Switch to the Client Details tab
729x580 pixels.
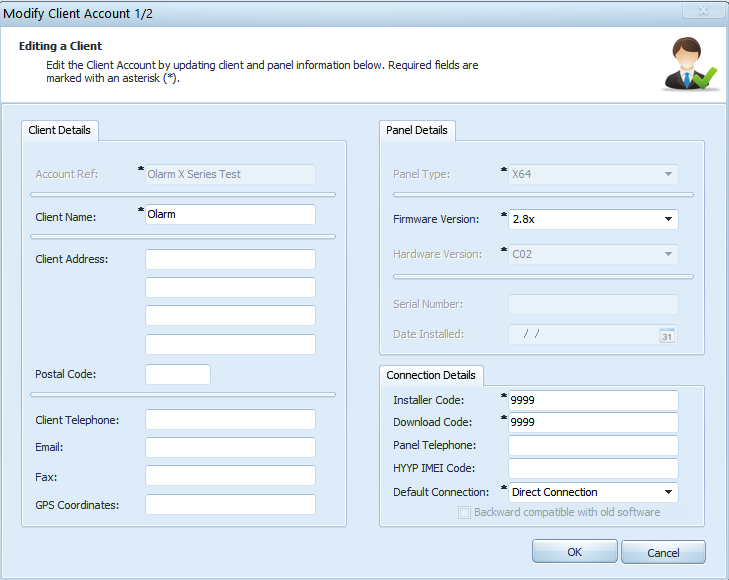[60, 131]
